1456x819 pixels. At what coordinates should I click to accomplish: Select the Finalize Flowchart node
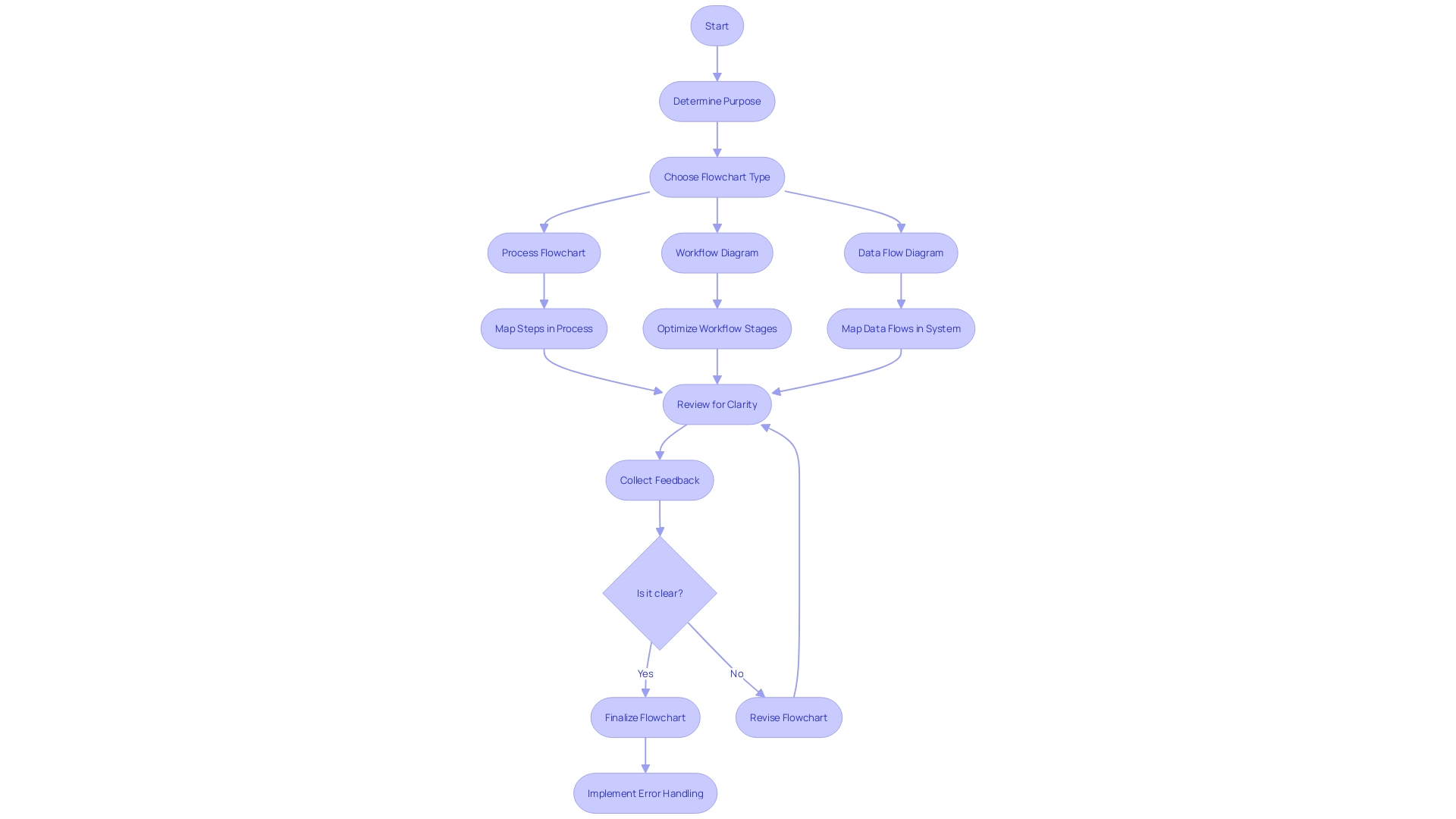(x=644, y=717)
